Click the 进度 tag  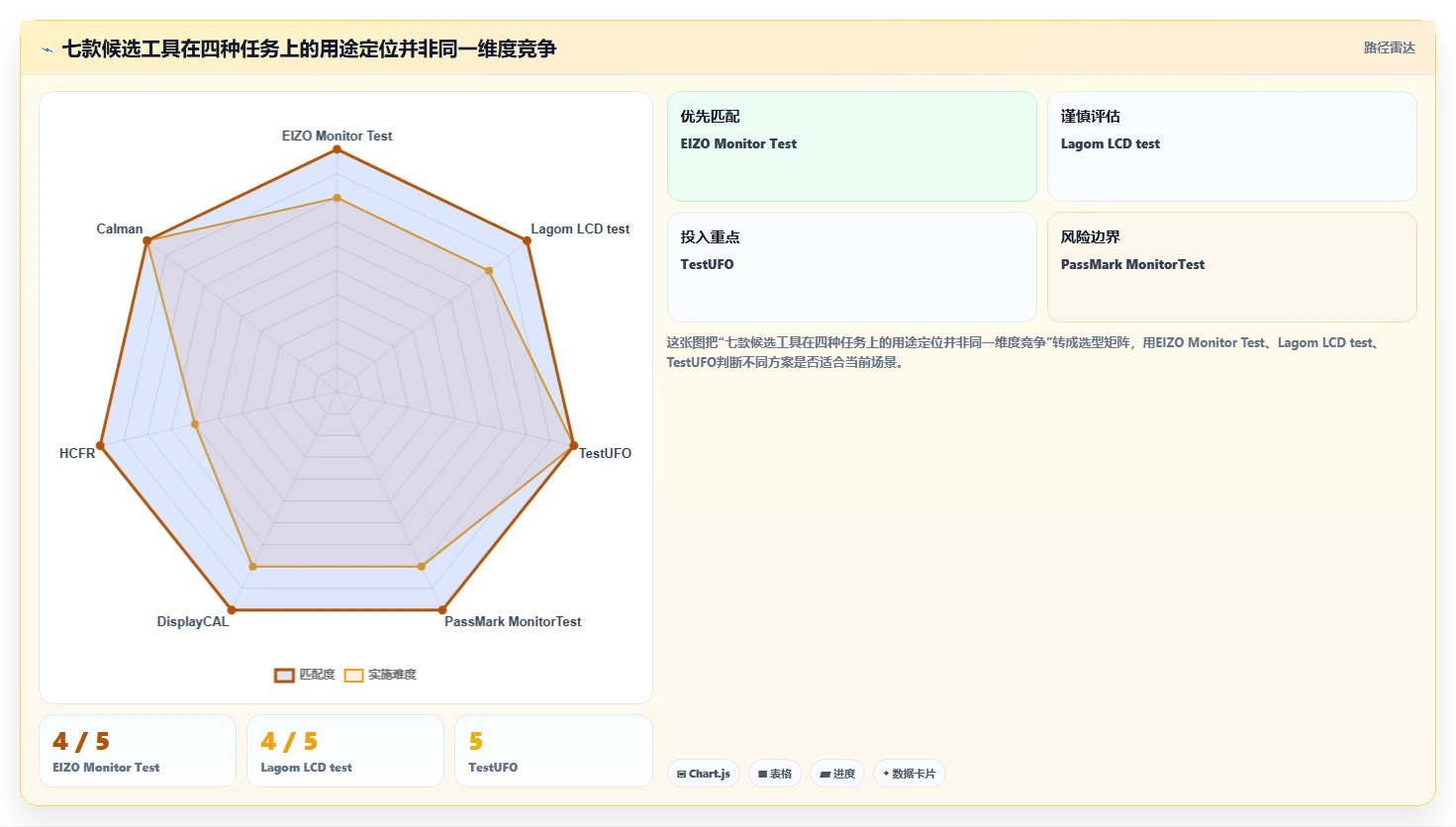pos(837,774)
